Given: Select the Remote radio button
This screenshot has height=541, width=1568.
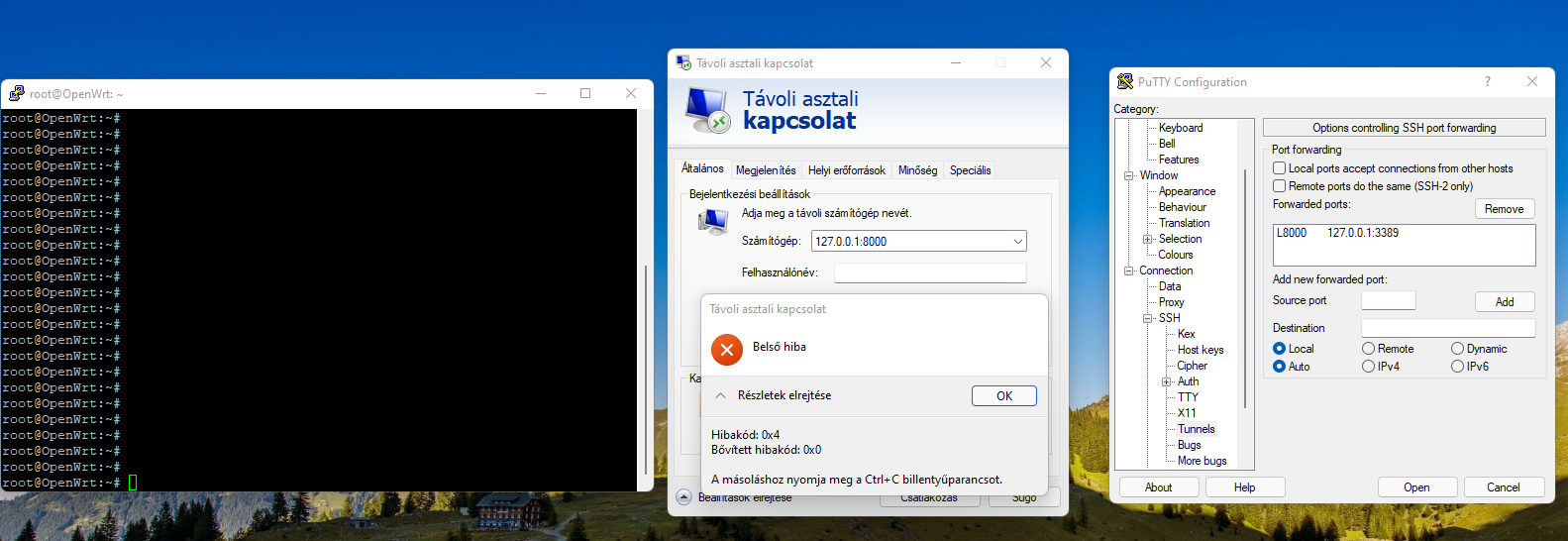Looking at the screenshot, I should (1369, 349).
